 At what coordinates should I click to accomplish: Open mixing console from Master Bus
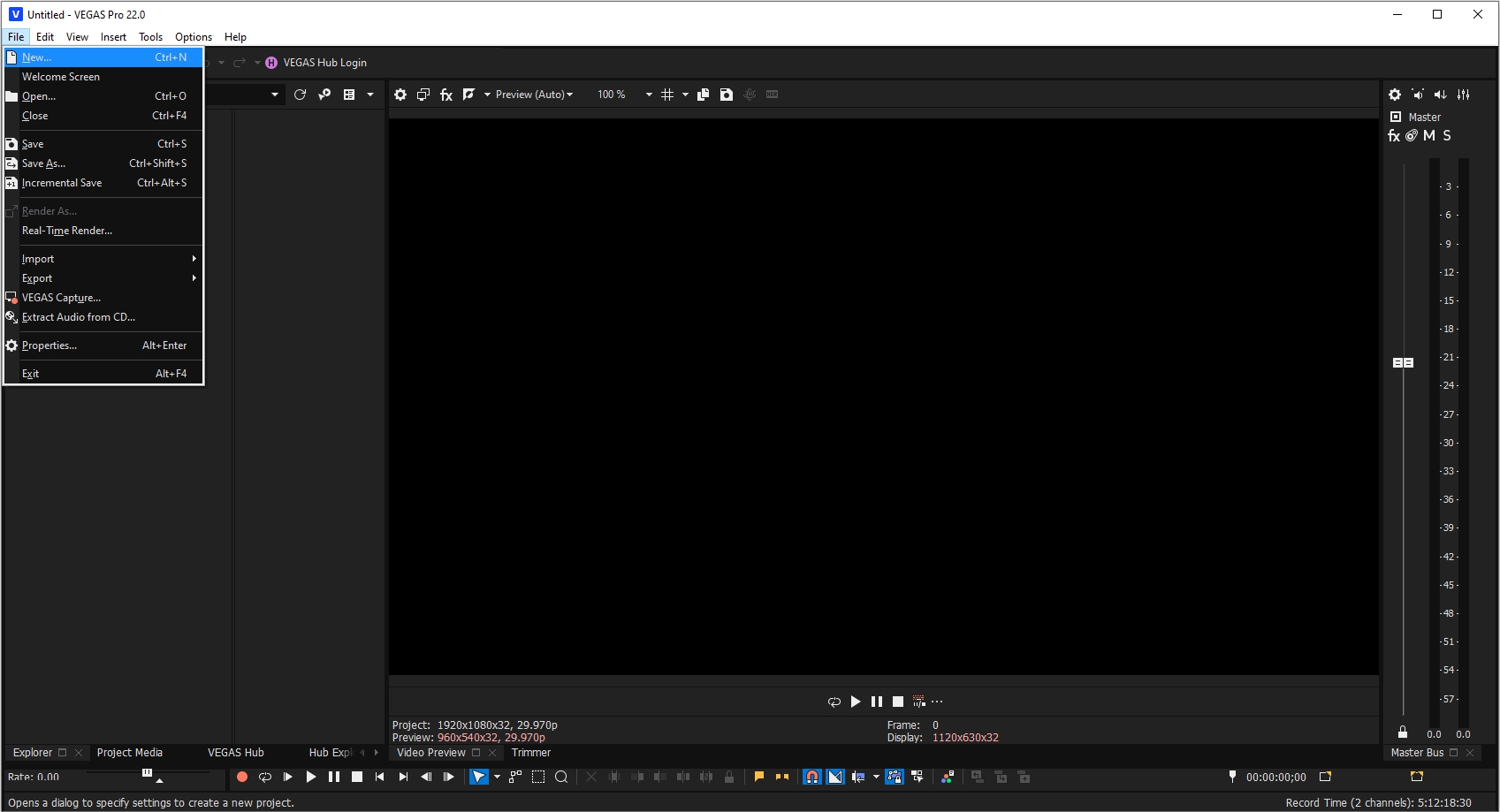[x=1464, y=95]
